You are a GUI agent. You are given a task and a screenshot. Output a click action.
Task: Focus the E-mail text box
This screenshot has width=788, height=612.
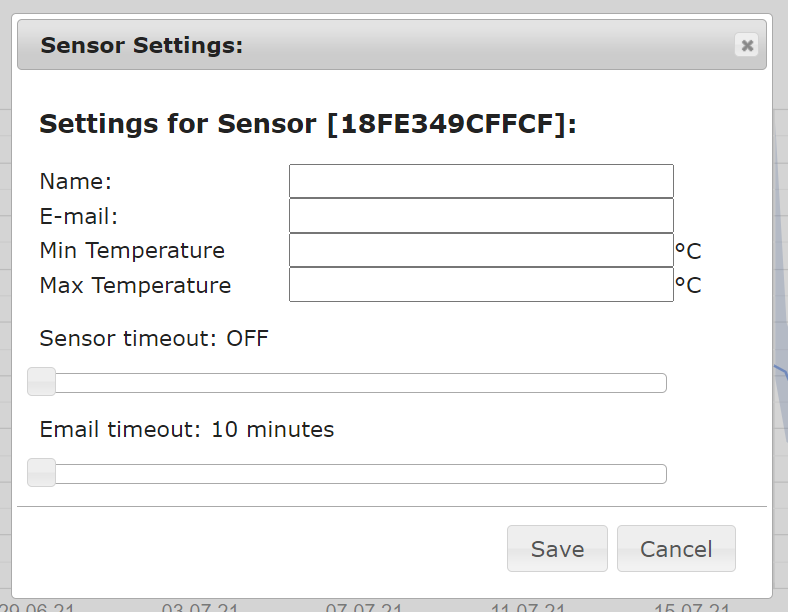click(481, 215)
